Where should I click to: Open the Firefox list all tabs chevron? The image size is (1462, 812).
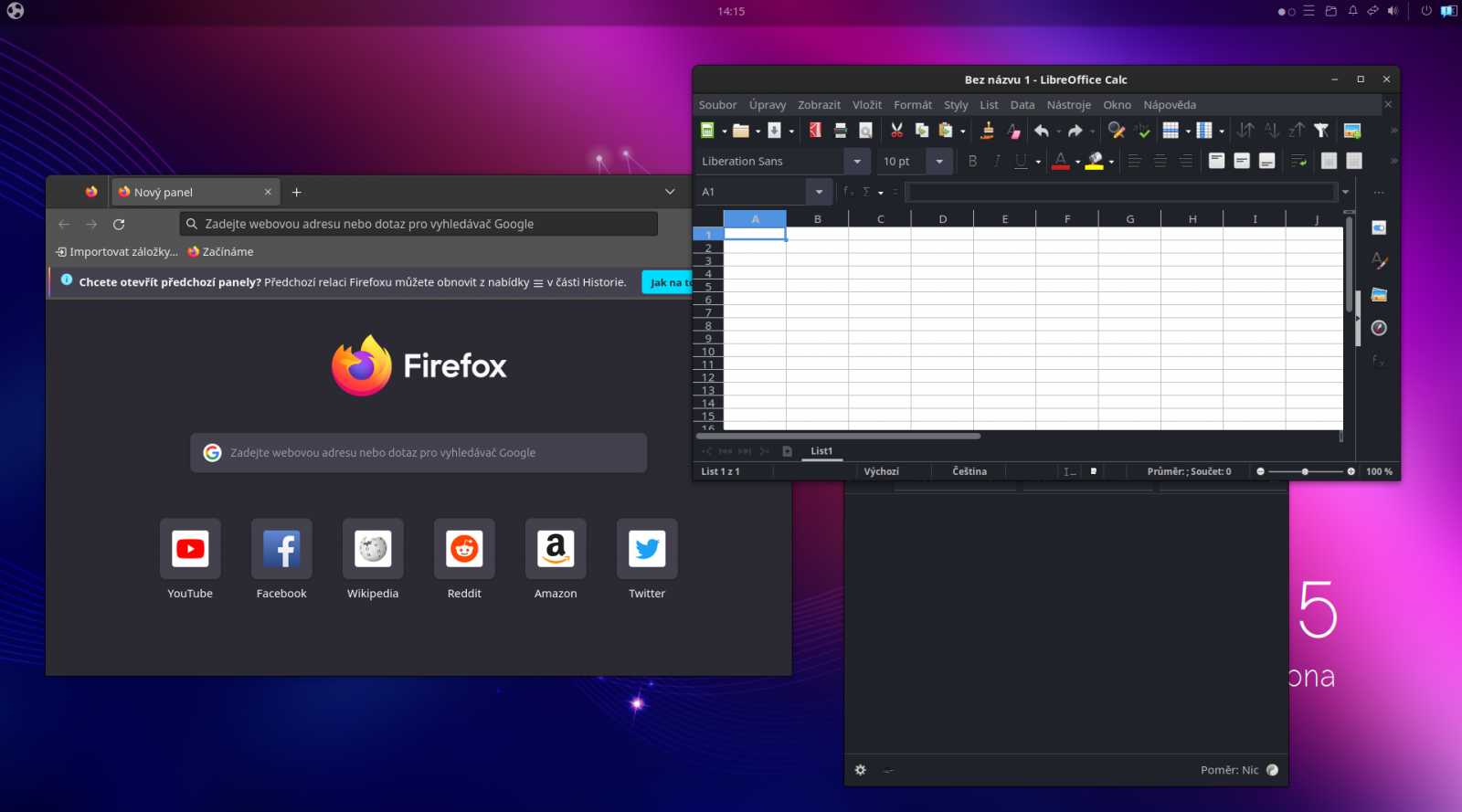coord(670,192)
